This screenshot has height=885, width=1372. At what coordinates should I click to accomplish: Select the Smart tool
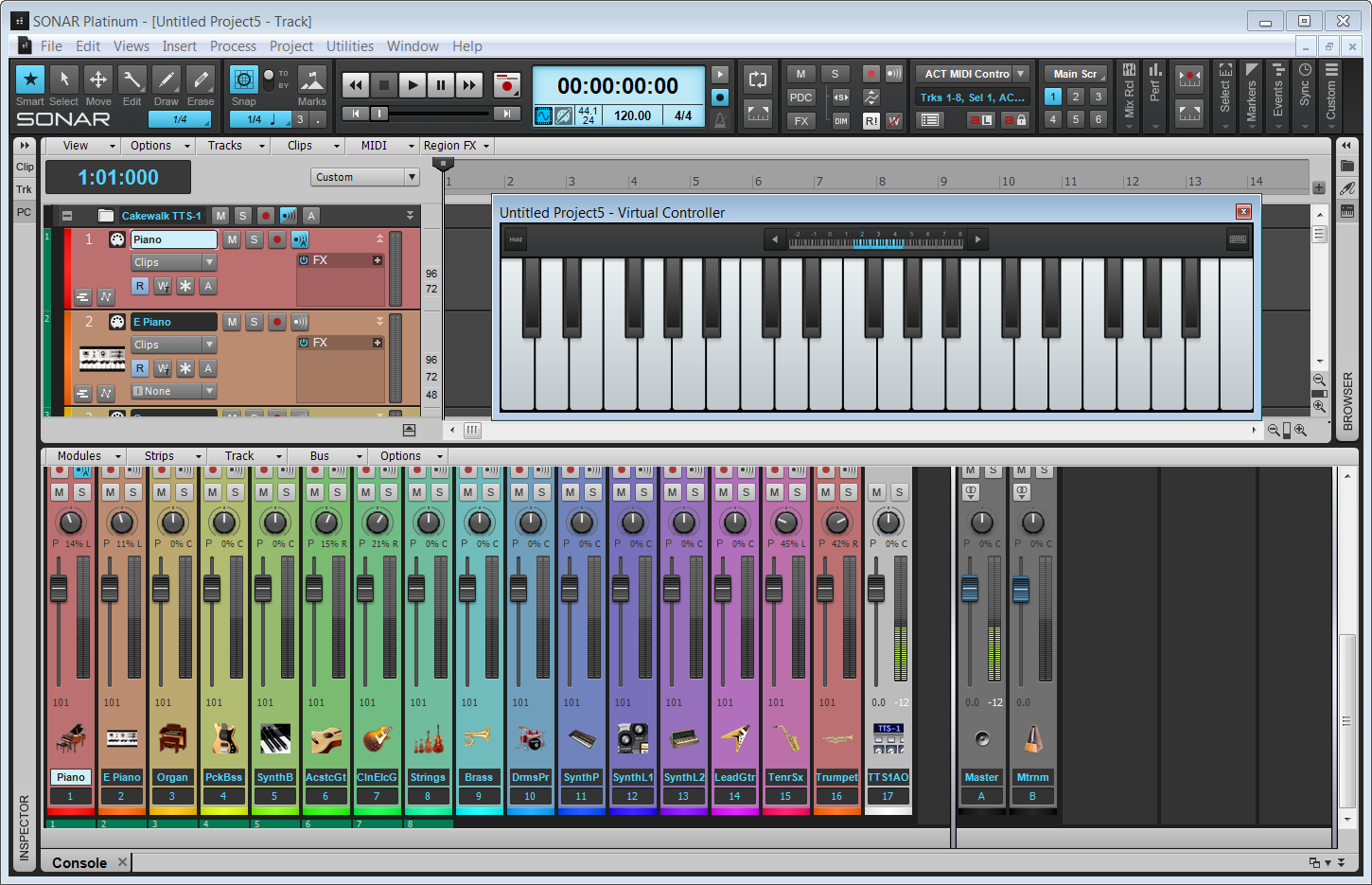tap(30, 80)
